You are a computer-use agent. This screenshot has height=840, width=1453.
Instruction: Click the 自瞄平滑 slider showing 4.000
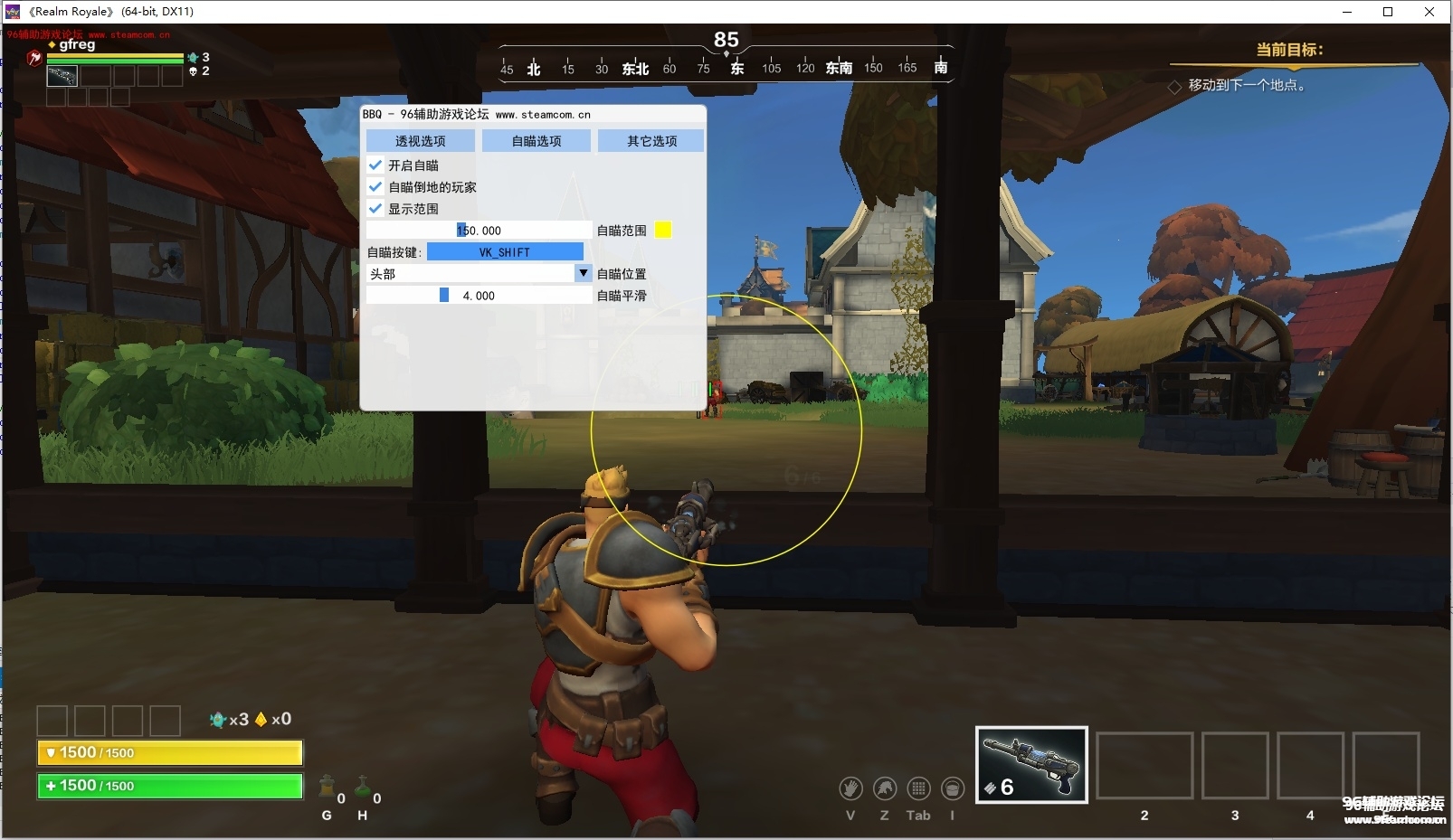tap(479, 296)
